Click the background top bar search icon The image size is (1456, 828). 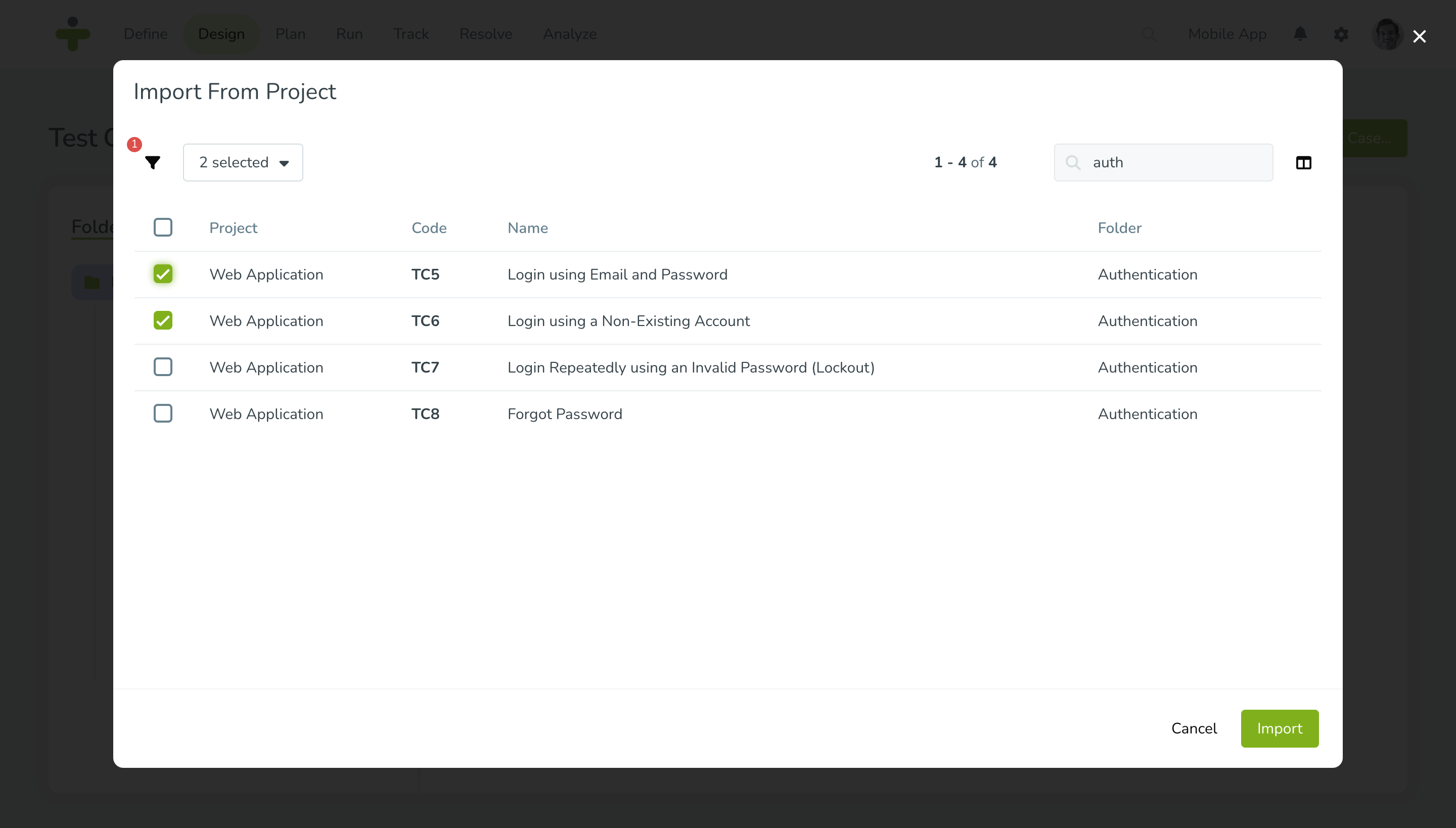pyautogui.click(x=1149, y=34)
